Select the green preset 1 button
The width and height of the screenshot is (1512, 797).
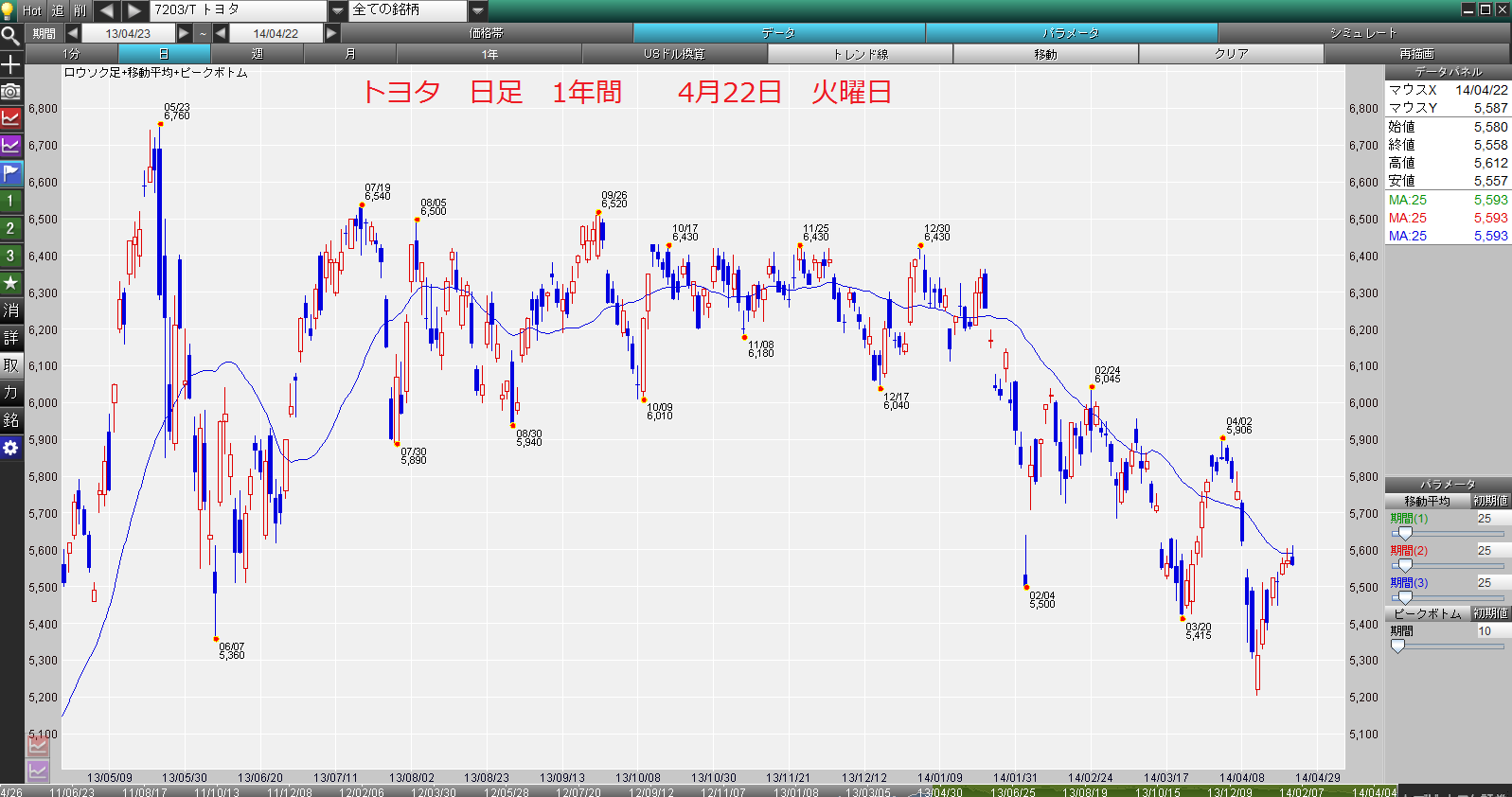[x=10, y=201]
